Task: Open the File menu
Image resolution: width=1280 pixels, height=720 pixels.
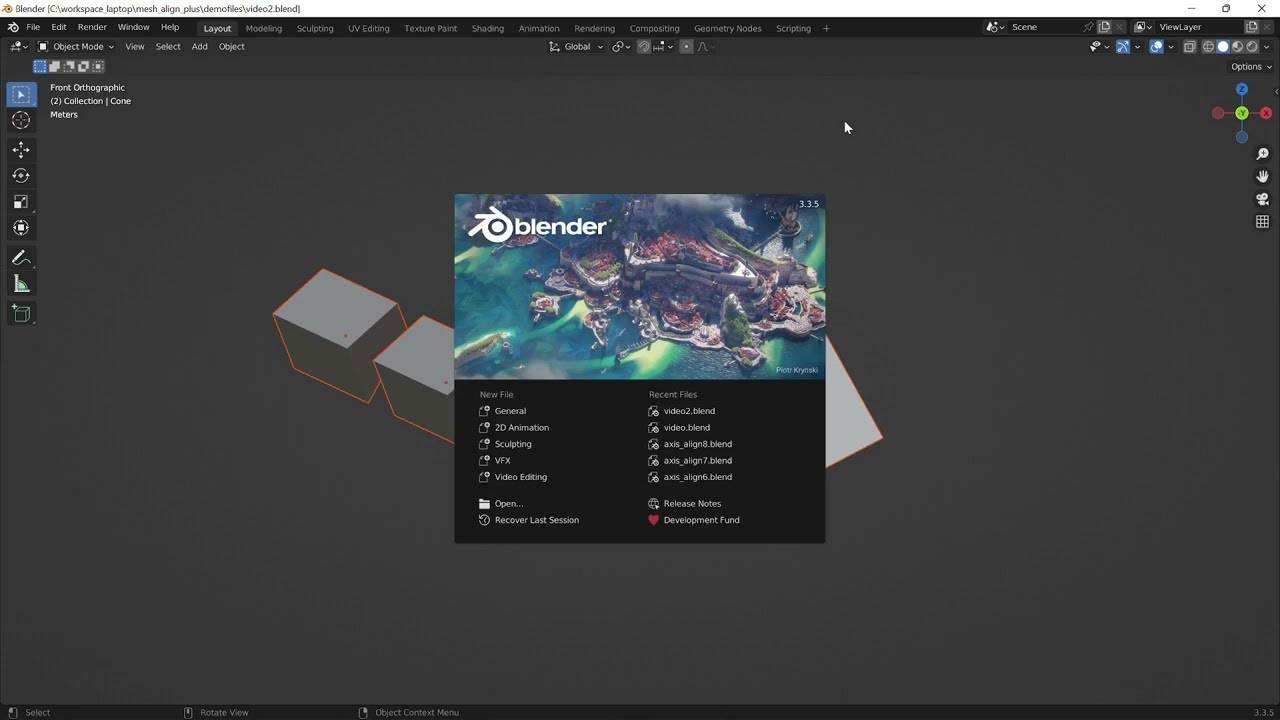Action: [x=33, y=28]
